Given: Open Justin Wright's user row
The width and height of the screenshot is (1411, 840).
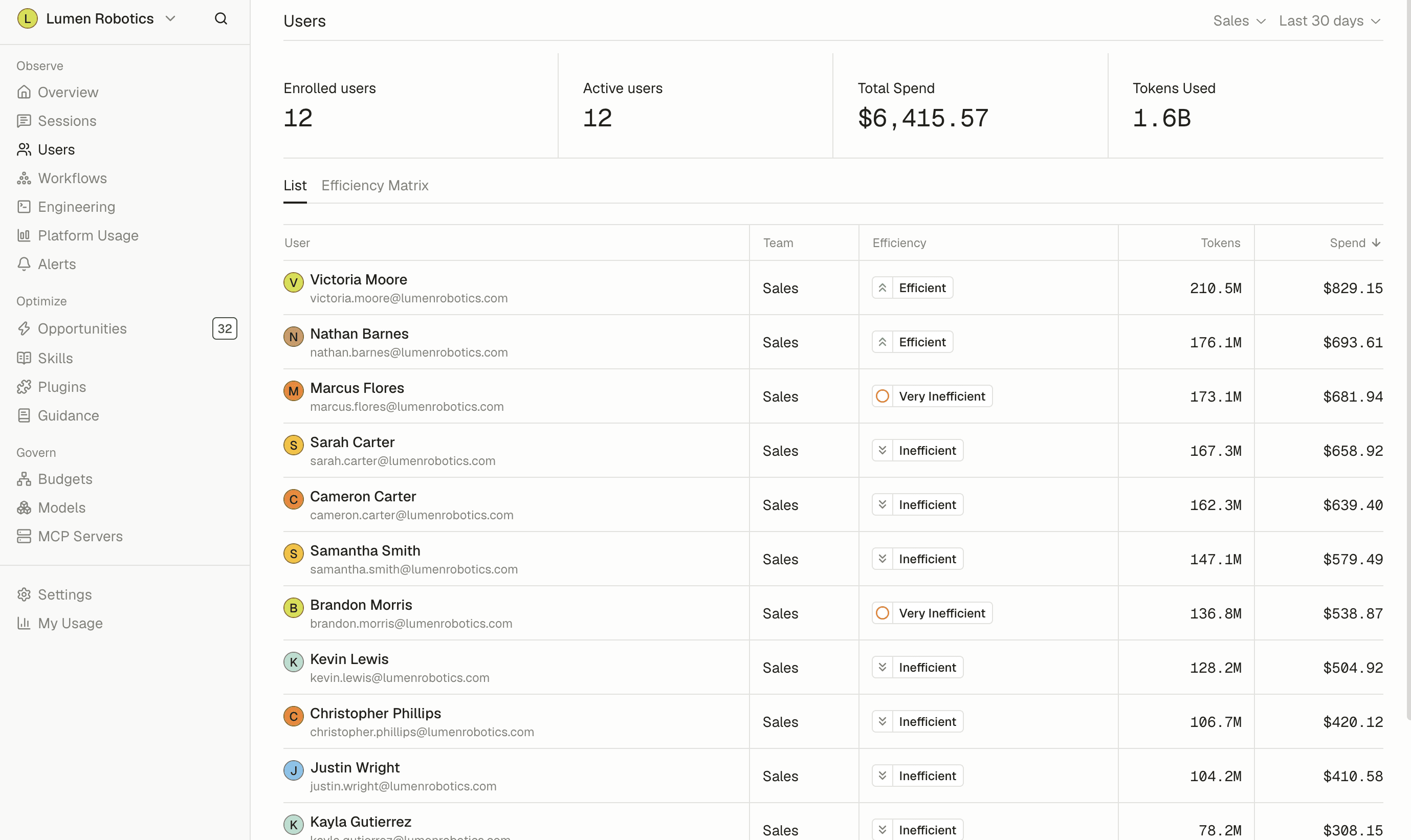Looking at the screenshot, I should tap(833, 776).
